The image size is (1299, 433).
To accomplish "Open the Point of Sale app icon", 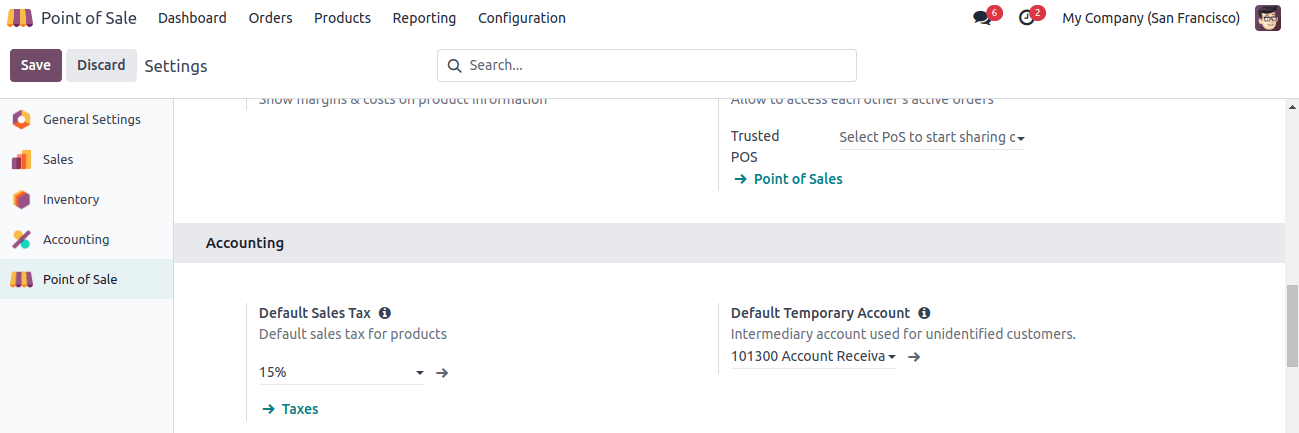I will click(x=20, y=18).
